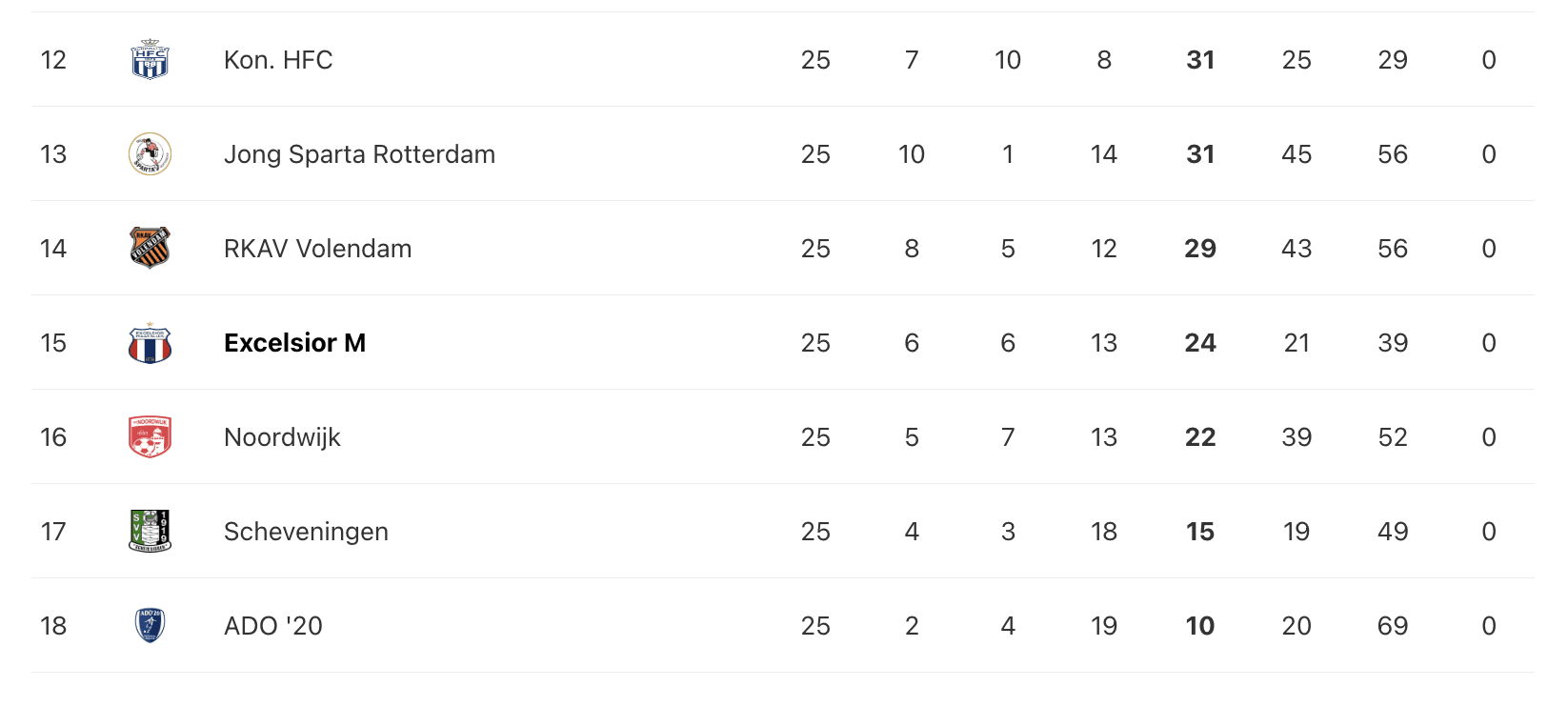Select the Scheveningen team name
Screen dimensions: 1568x707
coord(306,532)
